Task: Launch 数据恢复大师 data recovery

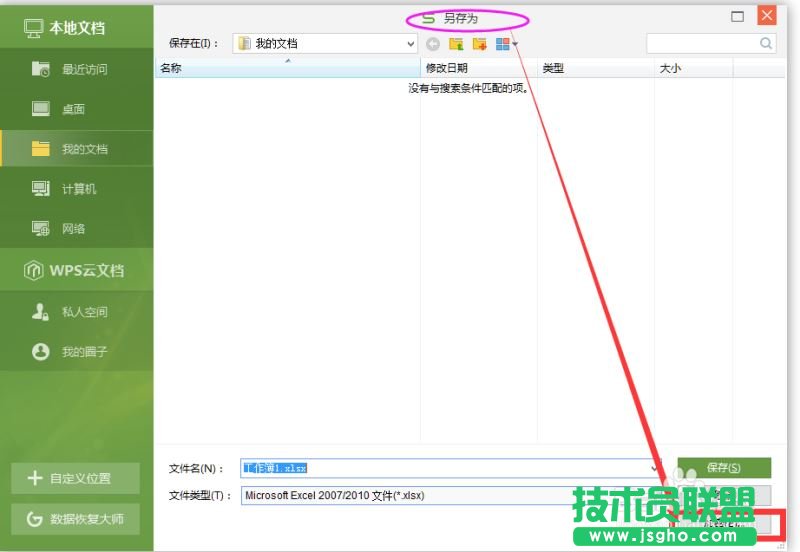Action: click(x=76, y=519)
